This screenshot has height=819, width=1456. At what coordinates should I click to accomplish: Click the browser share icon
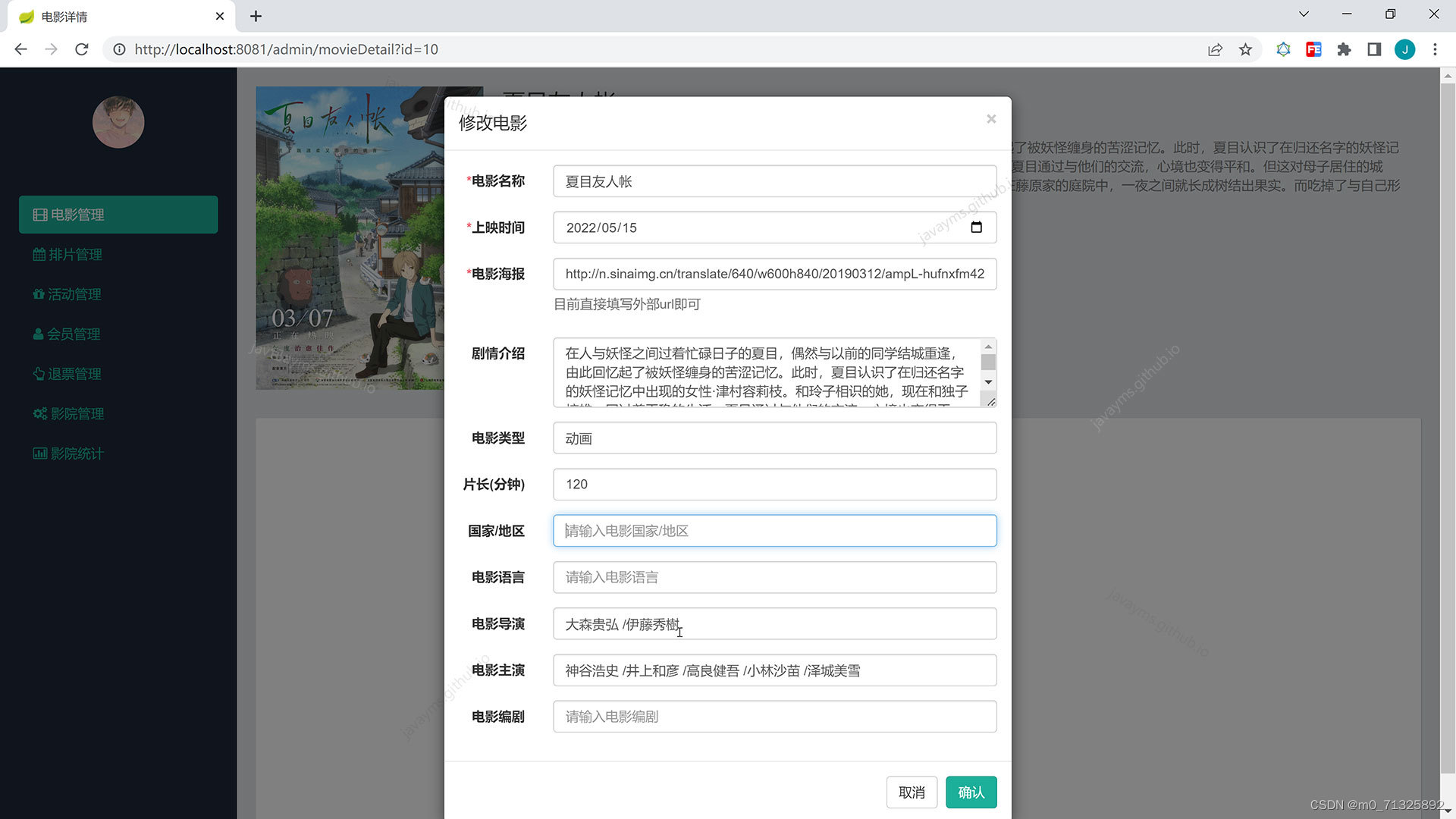(x=1215, y=49)
